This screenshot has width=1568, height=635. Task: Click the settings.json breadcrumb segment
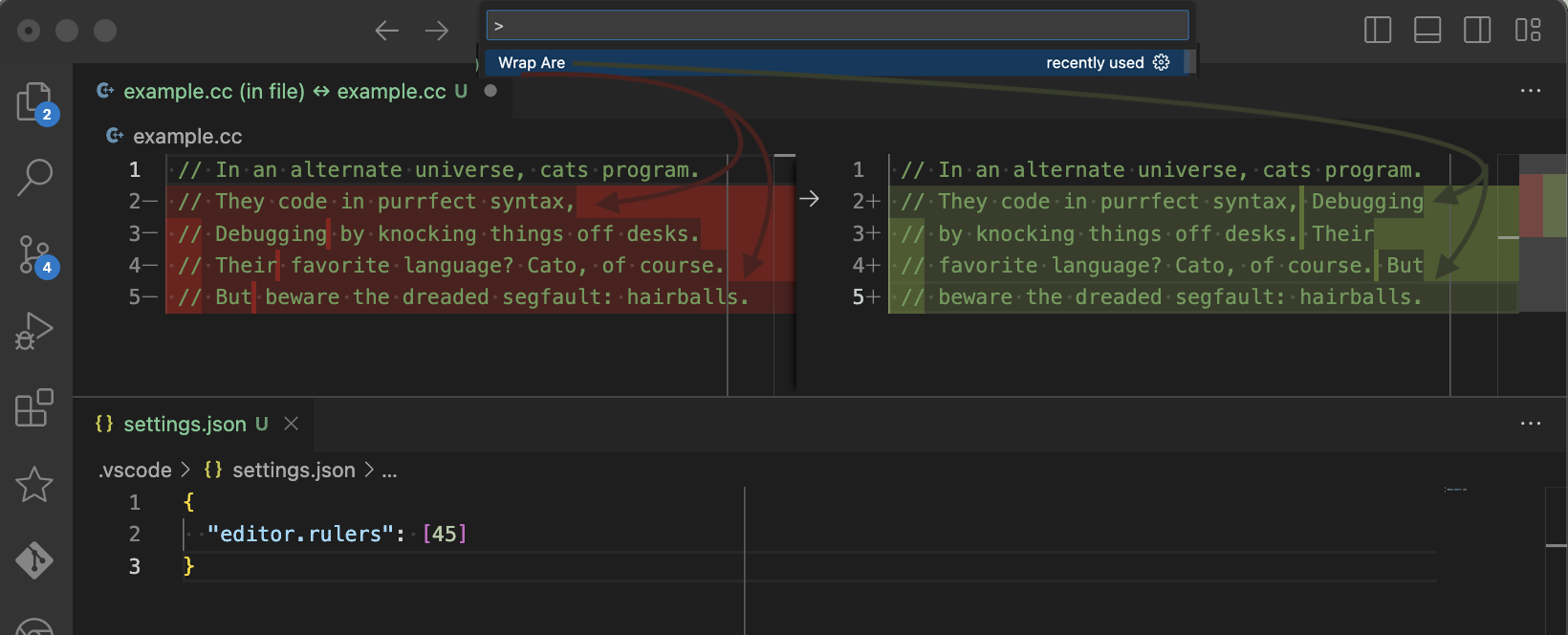tap(294, 471)
